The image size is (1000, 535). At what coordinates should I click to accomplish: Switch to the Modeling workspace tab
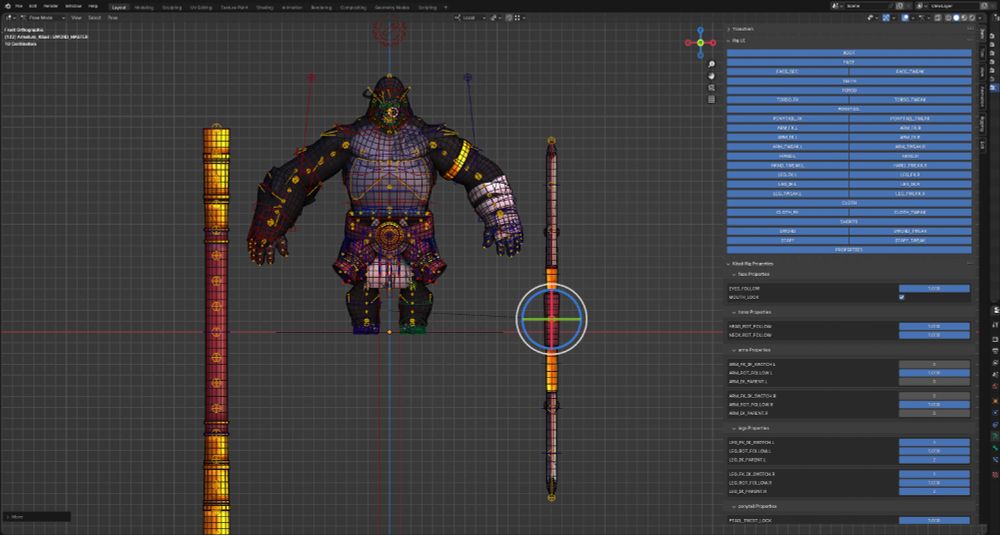tap(144, 7)
